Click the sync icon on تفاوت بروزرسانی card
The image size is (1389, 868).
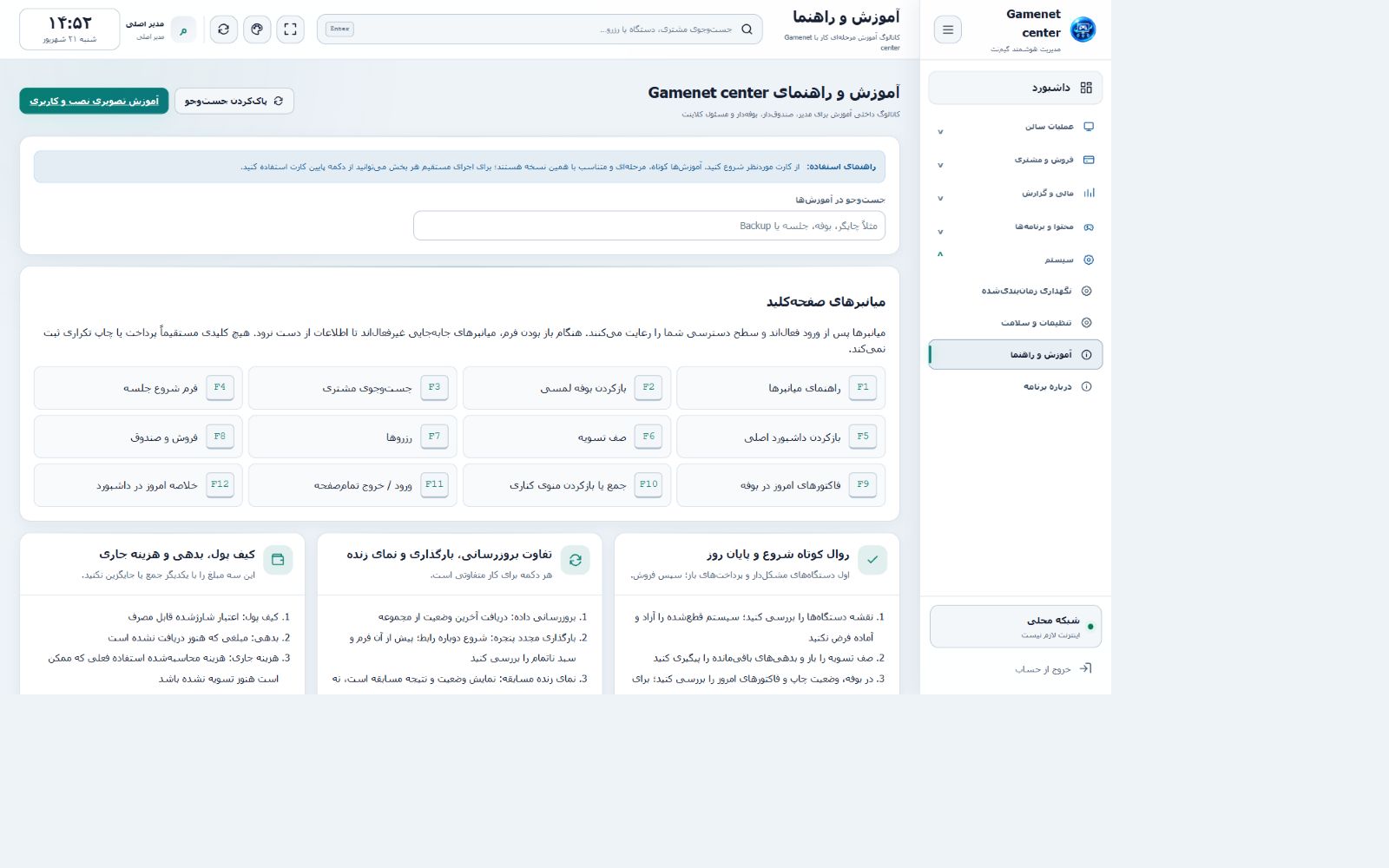(x=575, y=560)
